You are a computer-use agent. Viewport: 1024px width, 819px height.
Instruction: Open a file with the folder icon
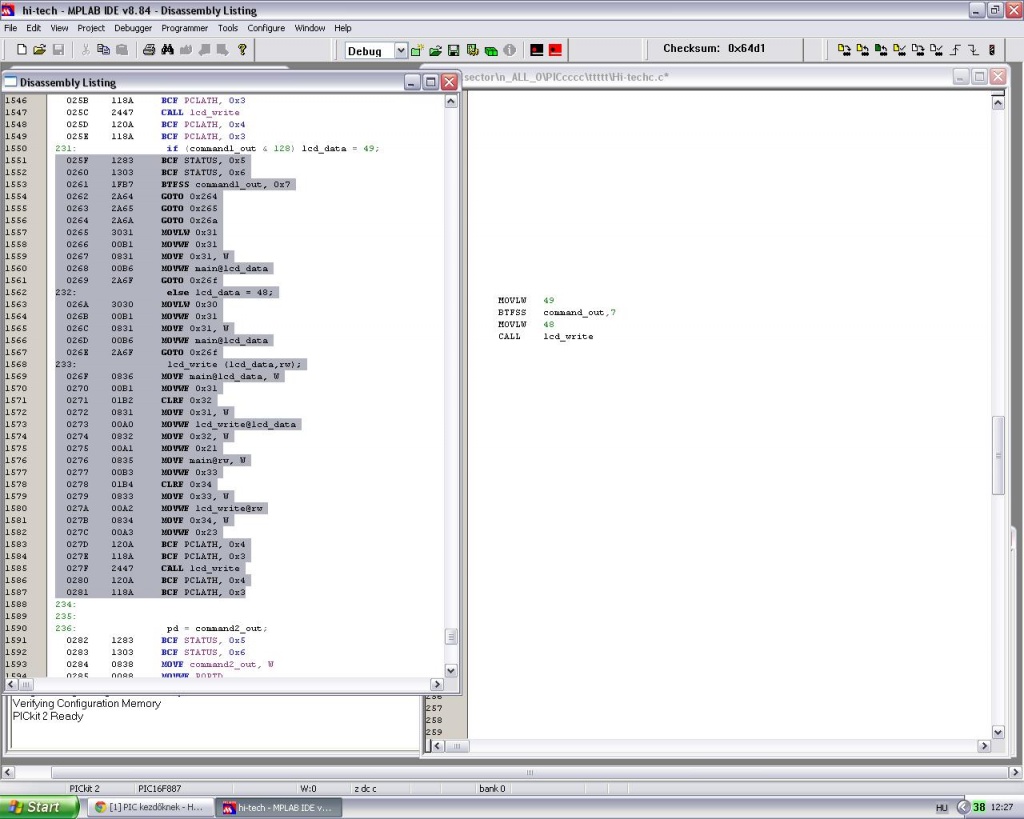(39, 50)
